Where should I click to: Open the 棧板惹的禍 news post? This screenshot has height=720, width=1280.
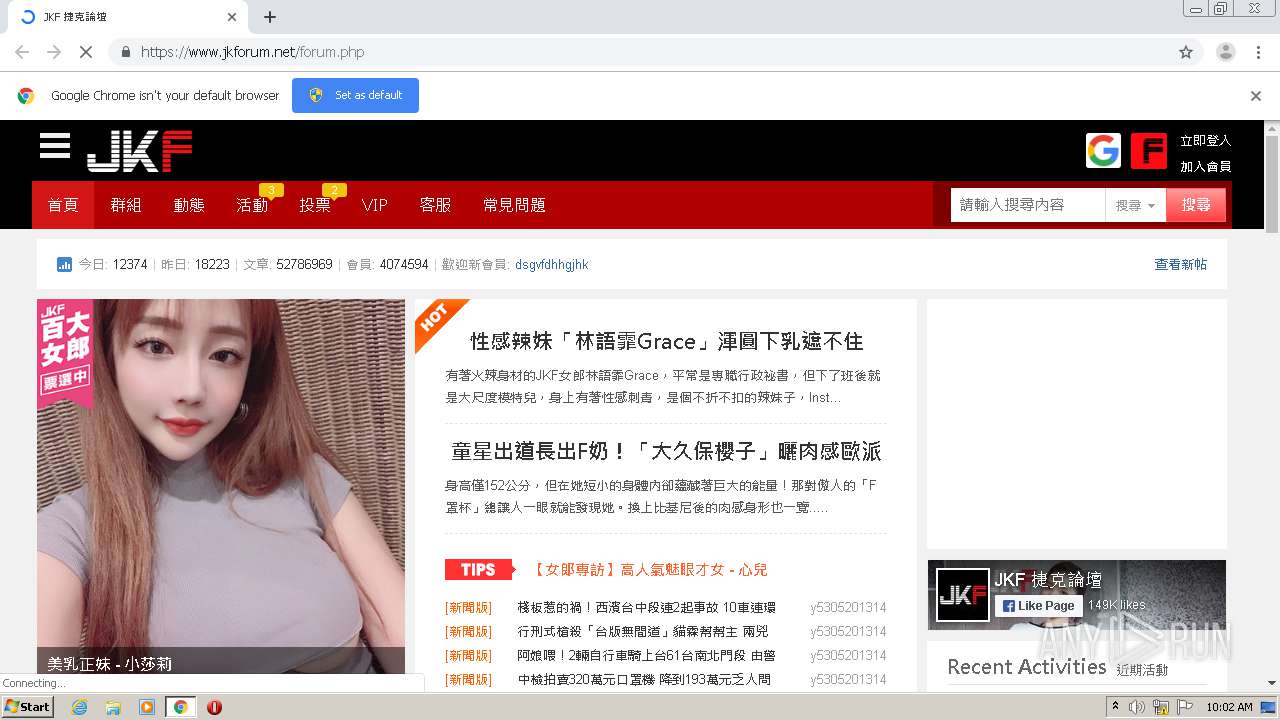point(646,608)
